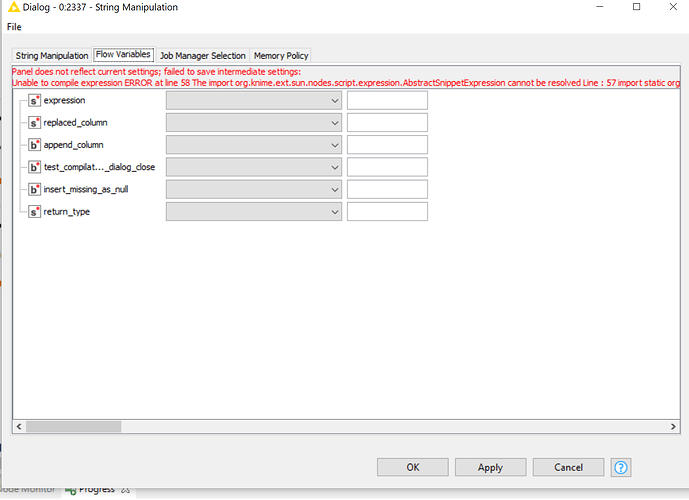Select the return_type setting label
This screenshot has width=689, height=500.
pyautogui.click(x=66, y=212)
